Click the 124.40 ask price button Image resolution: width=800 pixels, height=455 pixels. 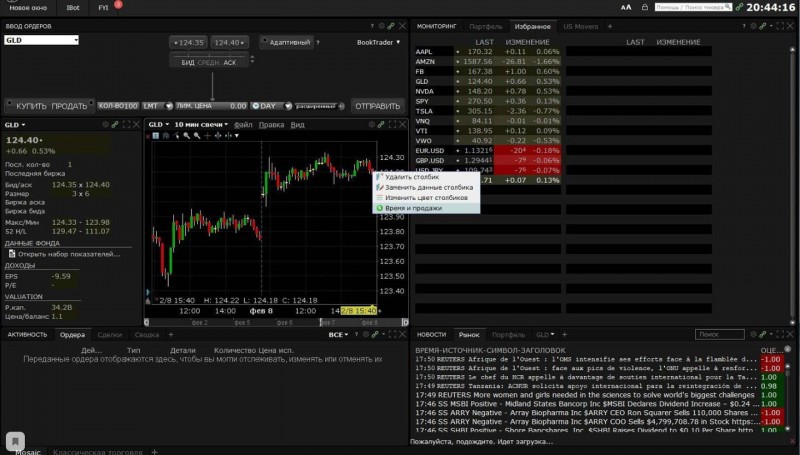(x=230, y=43)
